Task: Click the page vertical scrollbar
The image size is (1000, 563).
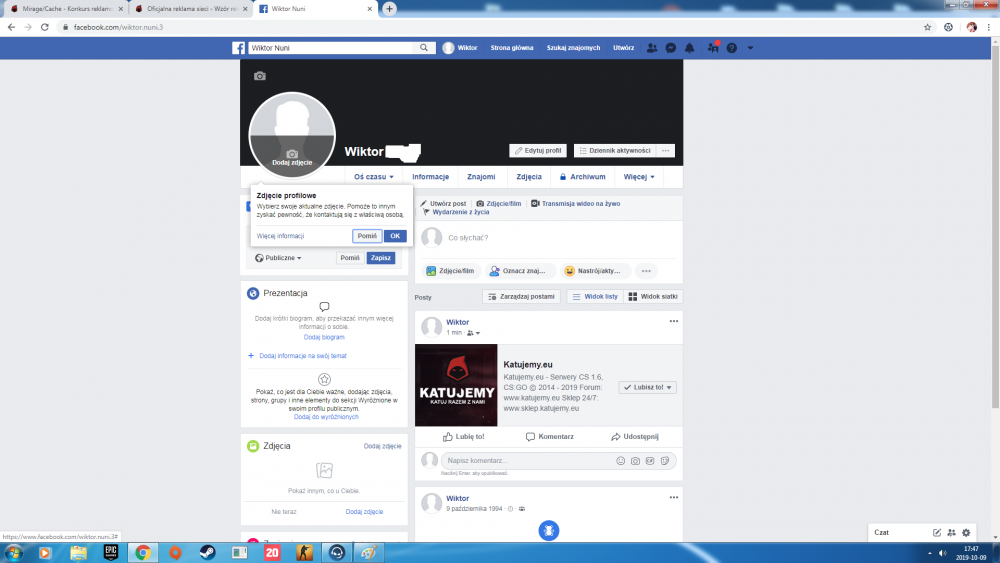Action: click(995, 226)
